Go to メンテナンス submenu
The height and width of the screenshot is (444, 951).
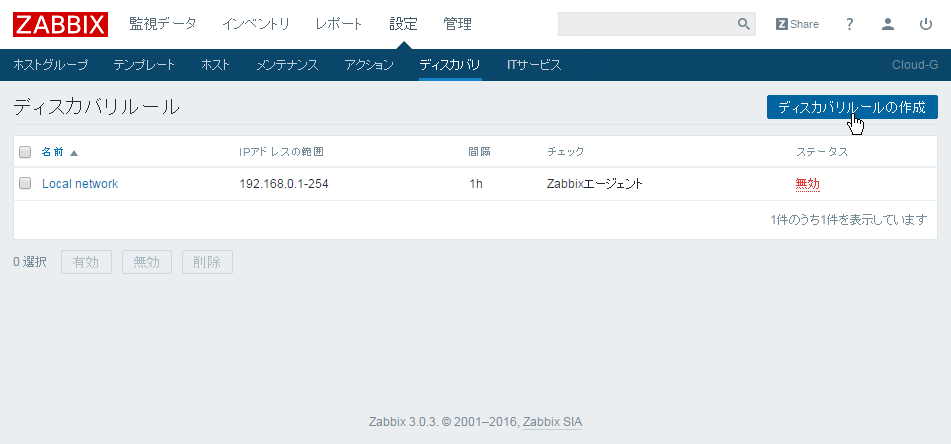click(x=287, y=65)
